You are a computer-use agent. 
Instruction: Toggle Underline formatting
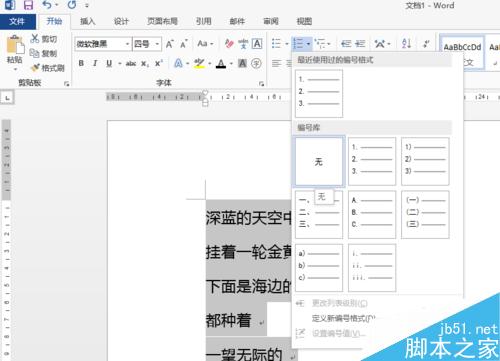click(109, 63)
